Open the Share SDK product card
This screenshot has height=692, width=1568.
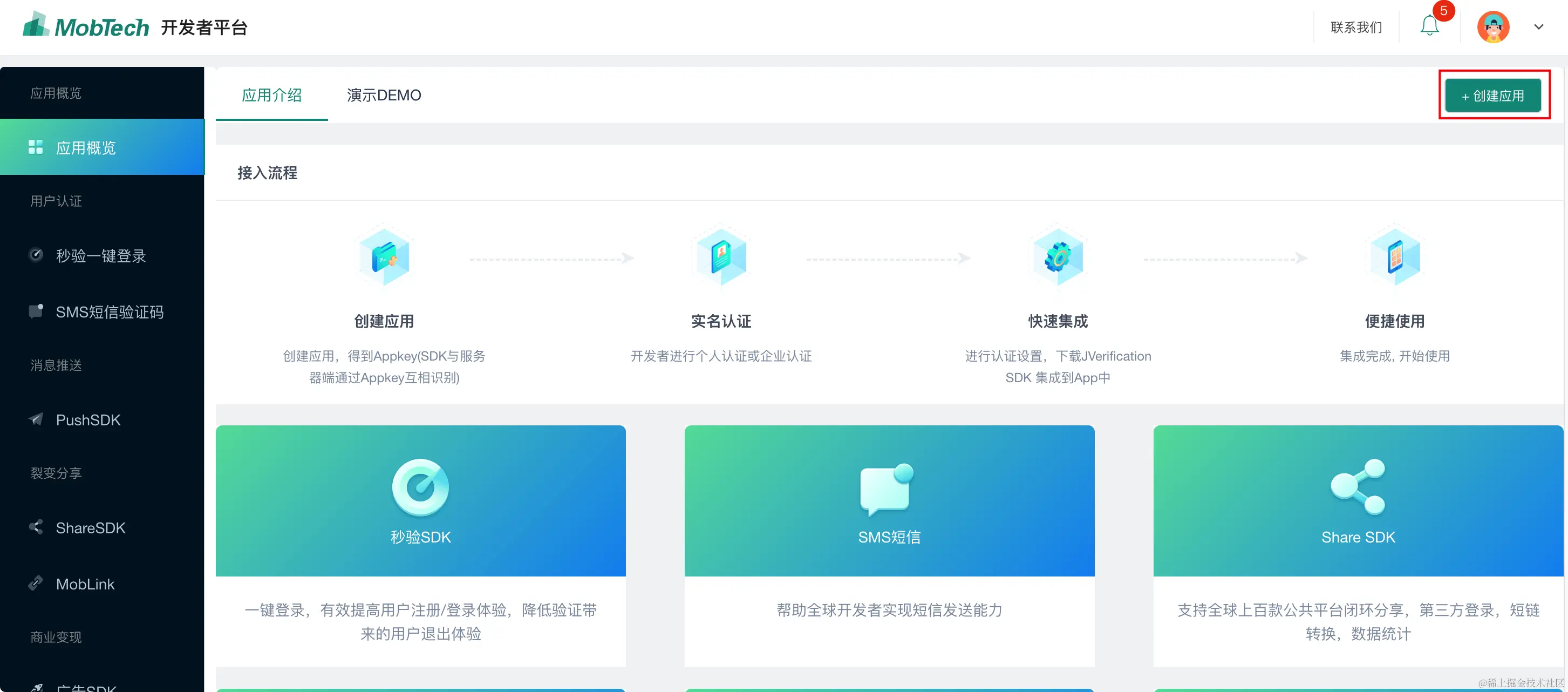(1358, 501)
